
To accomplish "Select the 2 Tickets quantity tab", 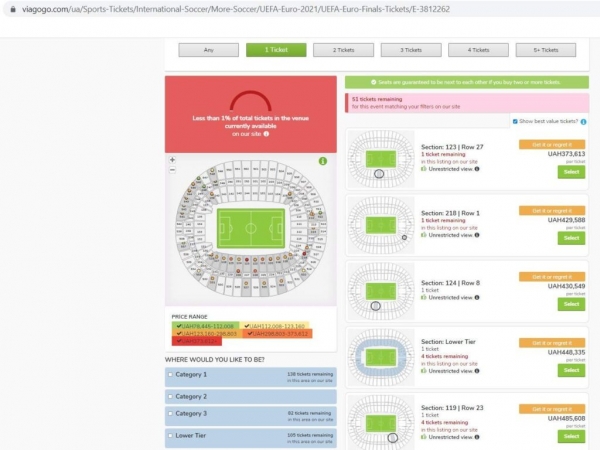I will [x=337, y=50].
